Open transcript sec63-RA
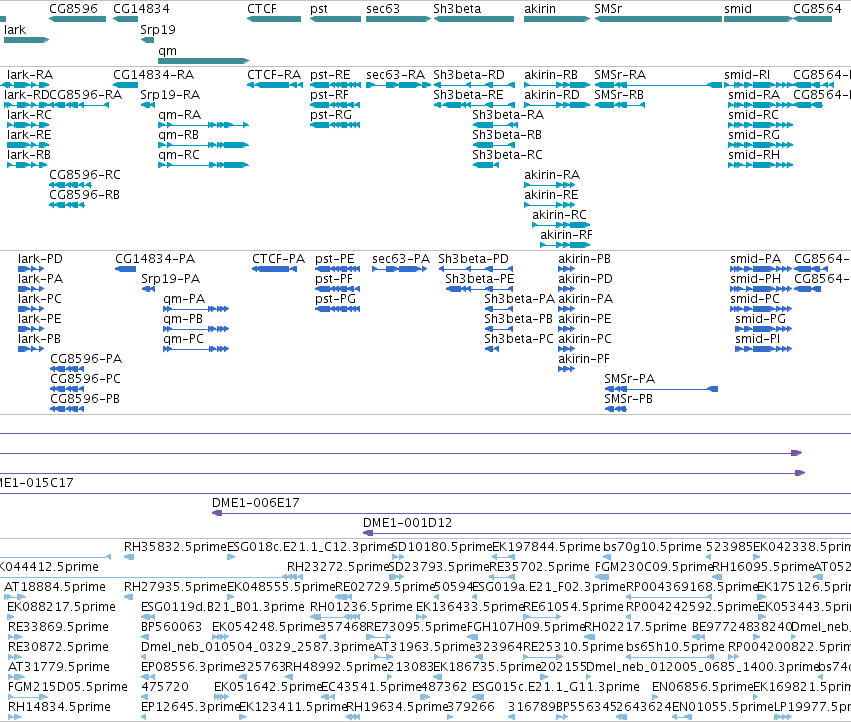 tap(395, 75)
